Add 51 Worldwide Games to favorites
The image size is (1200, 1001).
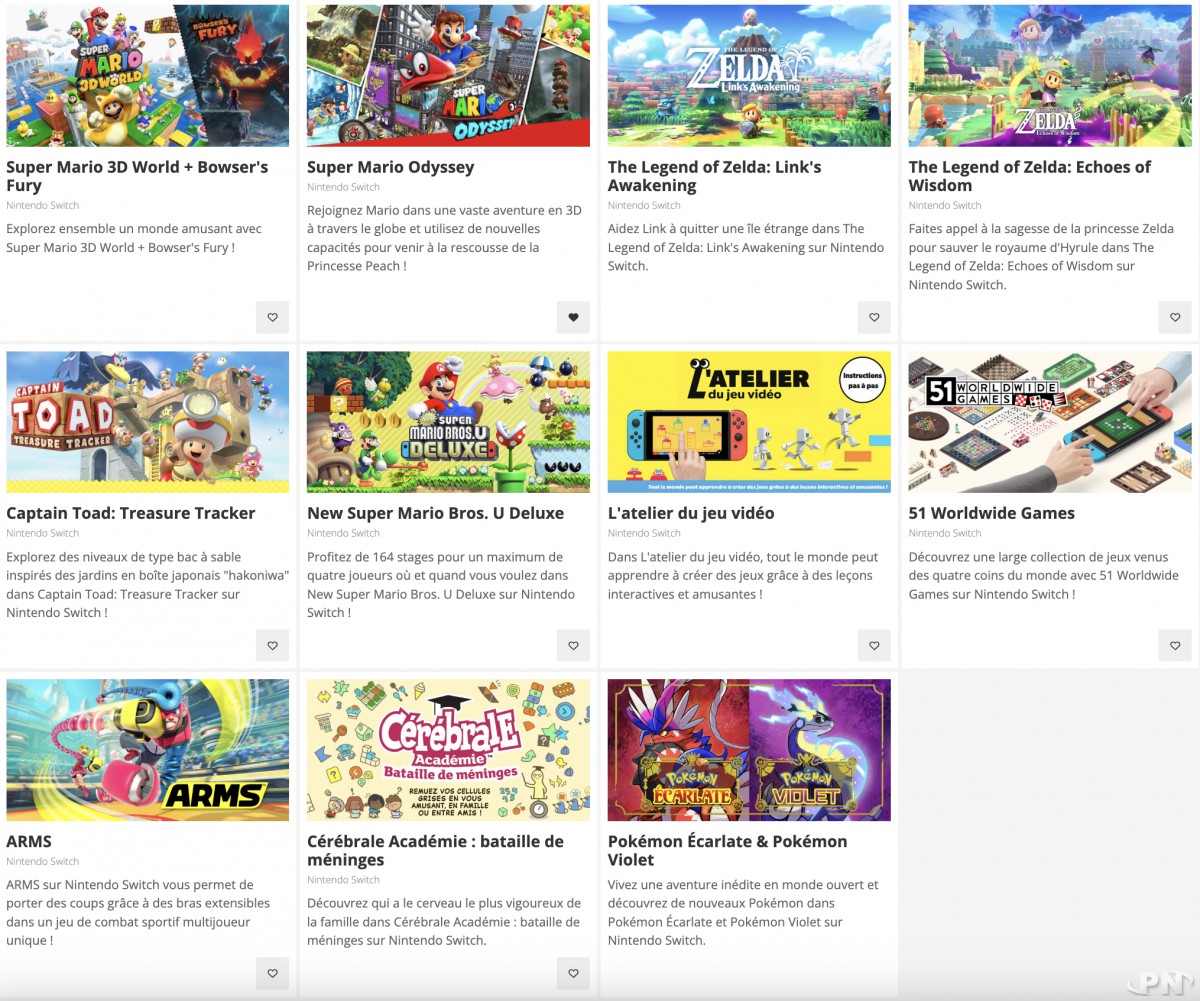point(1175,646)
